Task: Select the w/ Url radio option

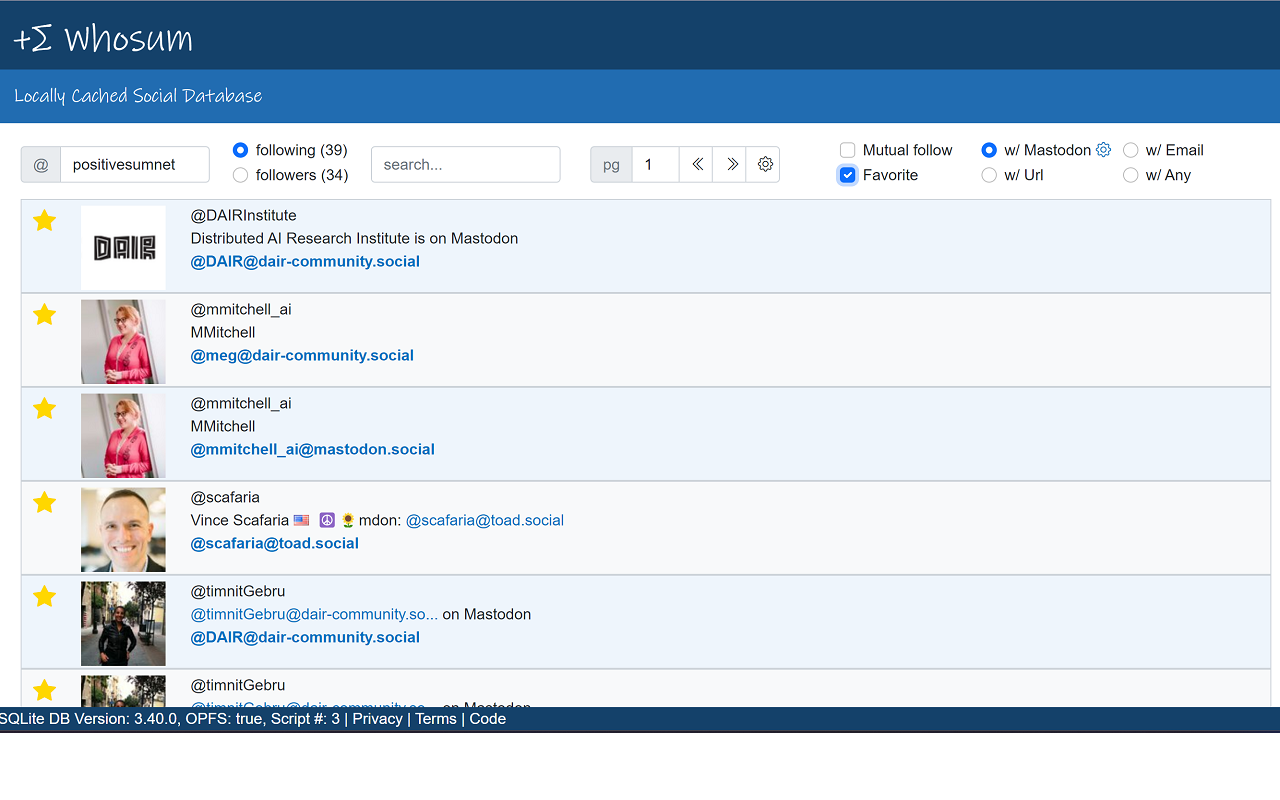Action: pos(989,175)
